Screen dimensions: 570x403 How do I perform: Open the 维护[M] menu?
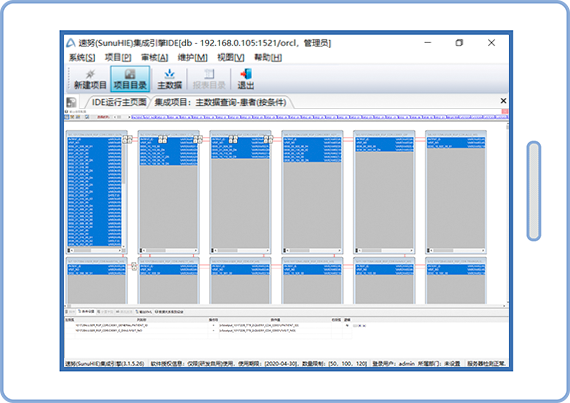(193, 57)
